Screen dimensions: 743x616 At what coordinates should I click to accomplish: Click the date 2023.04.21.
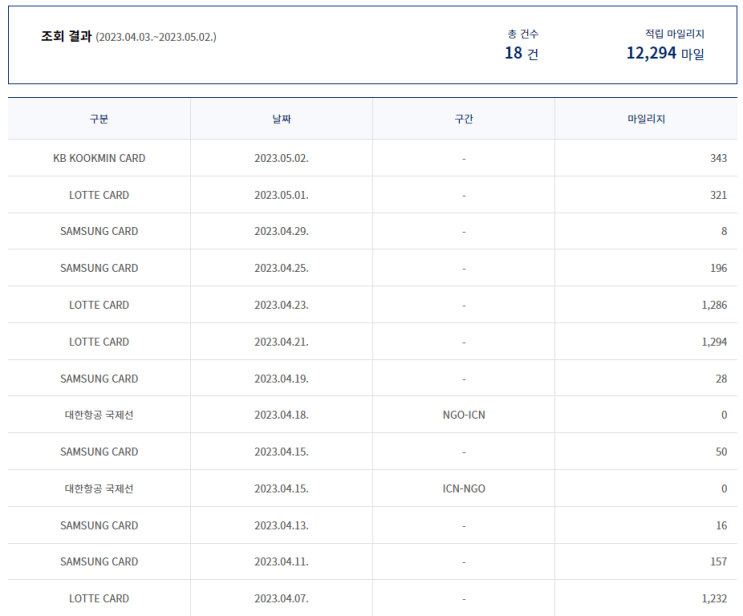tap(281, 342)
